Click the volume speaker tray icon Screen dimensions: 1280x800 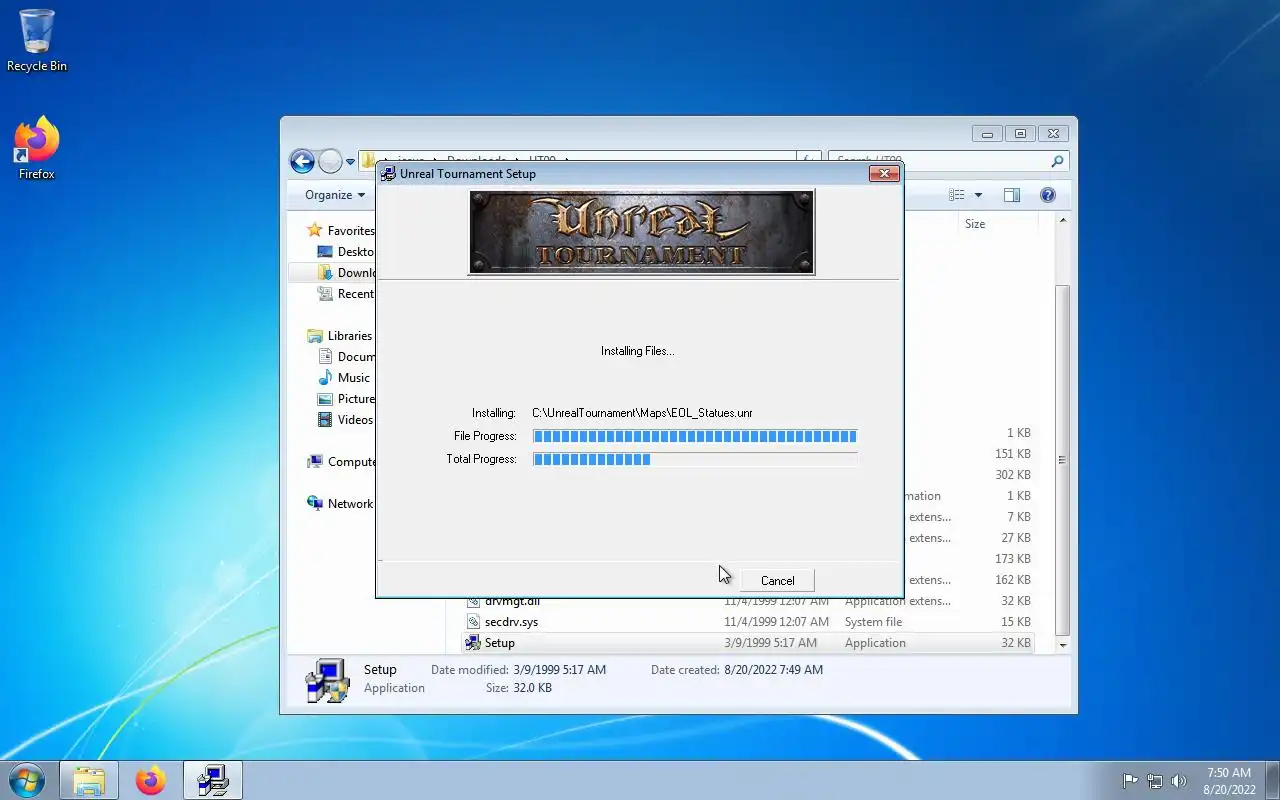pos(1179,781)
